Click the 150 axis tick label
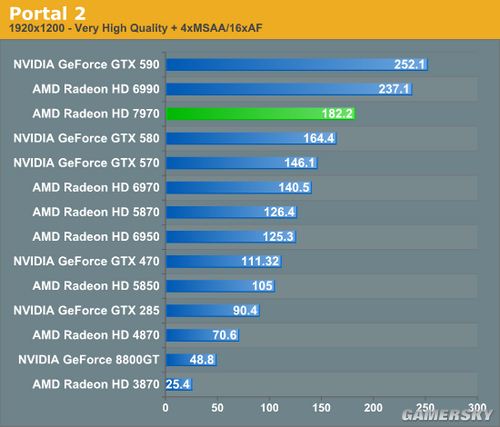 [x=321, y=408]
